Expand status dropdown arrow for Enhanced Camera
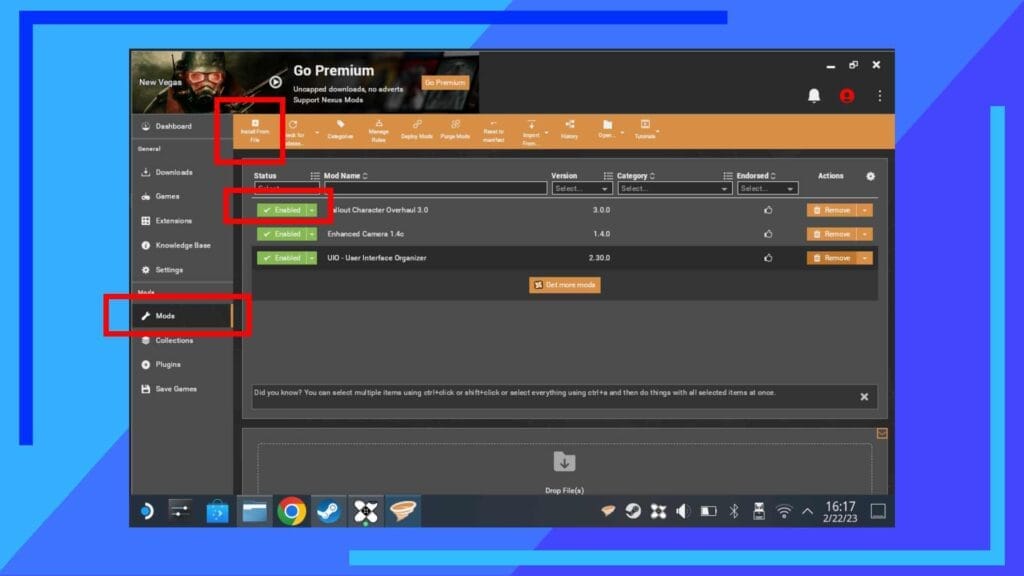The image size is (1024, 576). click(312, 234)
